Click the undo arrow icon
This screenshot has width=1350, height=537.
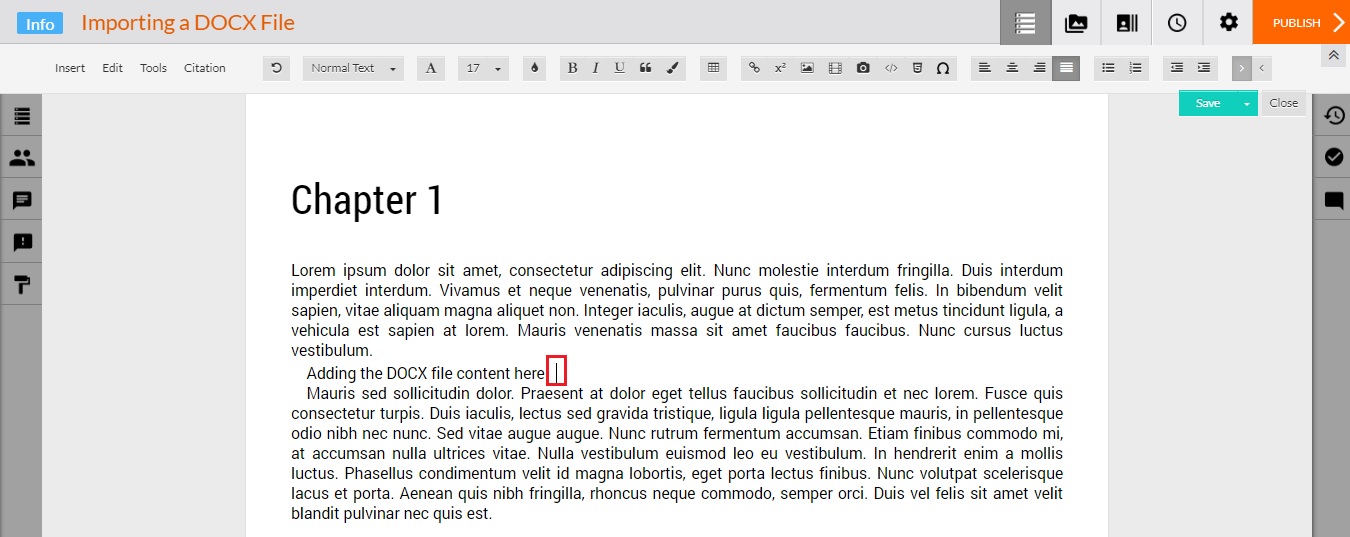tap(276, 68)
